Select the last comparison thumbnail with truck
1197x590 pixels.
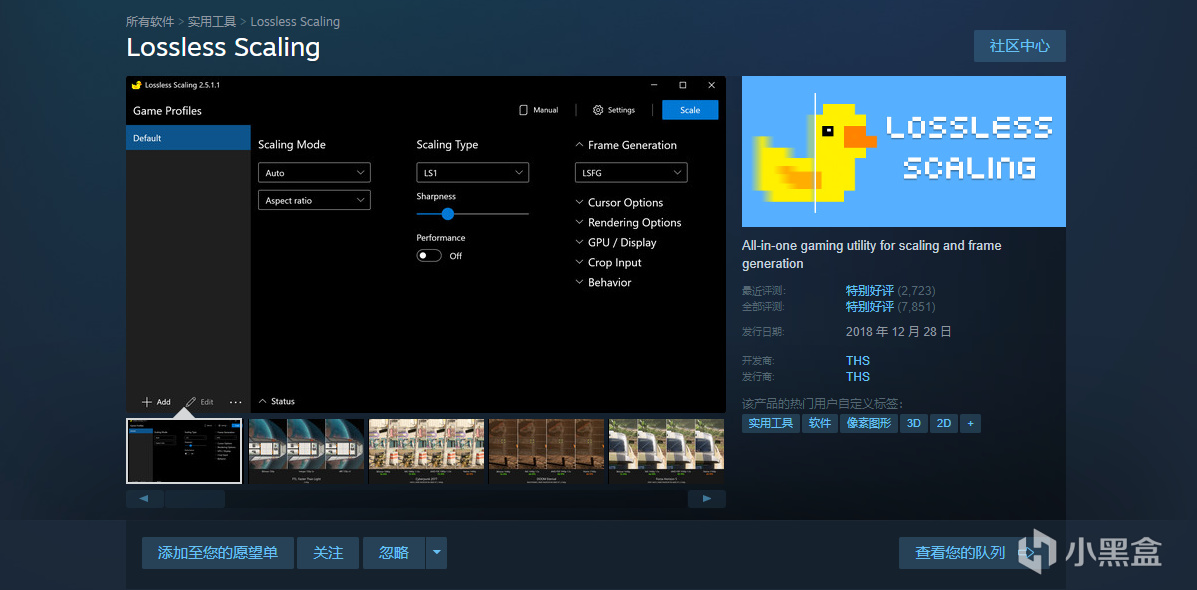(x=666, y=451)
